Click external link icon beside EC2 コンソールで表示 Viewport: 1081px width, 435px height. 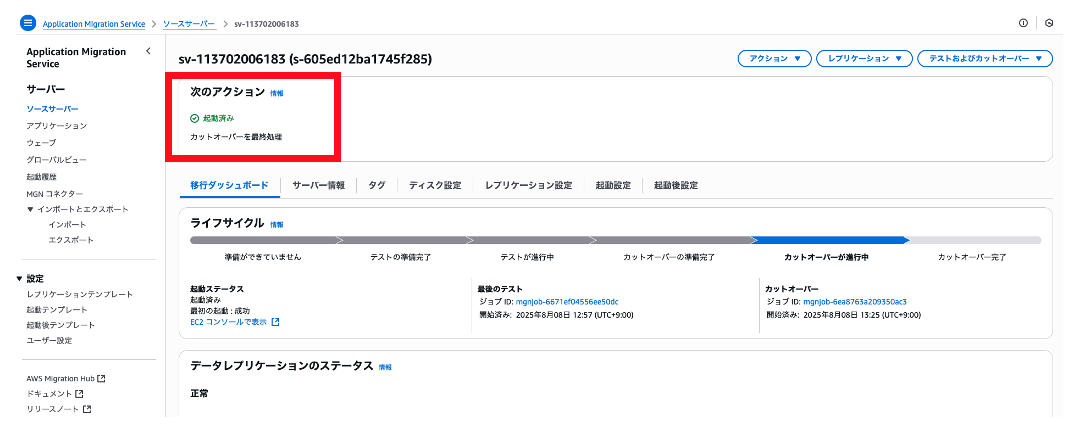pos(275,322)
